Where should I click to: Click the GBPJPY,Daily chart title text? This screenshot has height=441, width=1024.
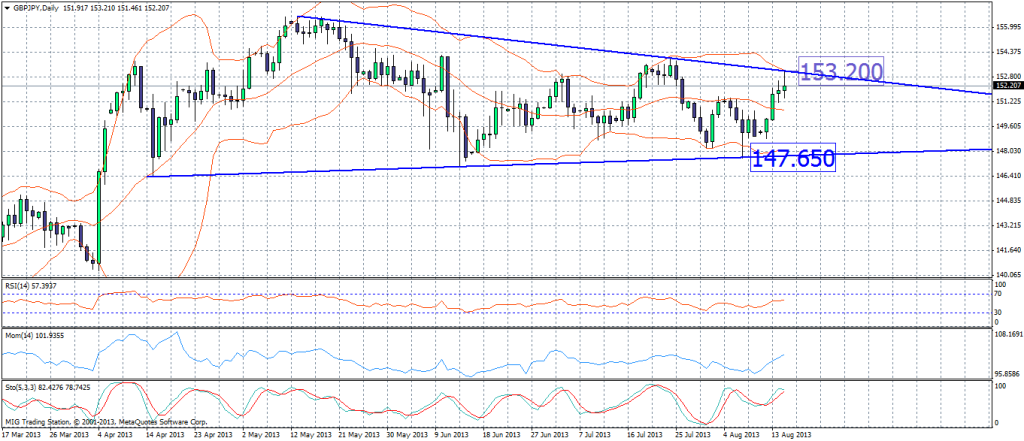[41, 8]
